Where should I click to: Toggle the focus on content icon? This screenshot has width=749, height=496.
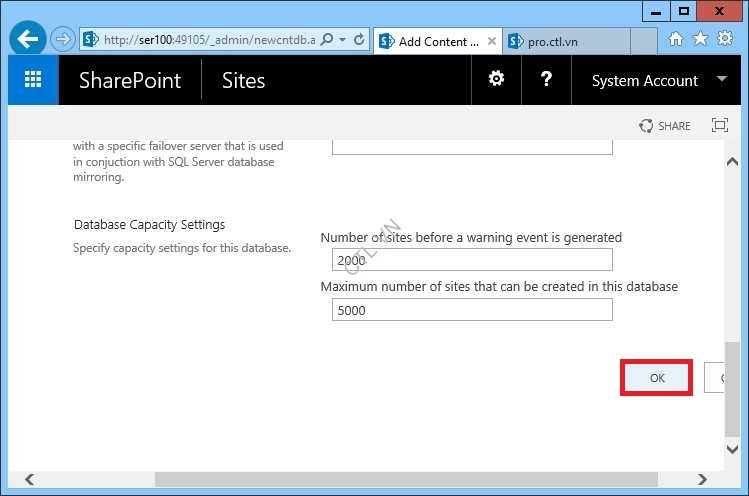coord(719,125)
